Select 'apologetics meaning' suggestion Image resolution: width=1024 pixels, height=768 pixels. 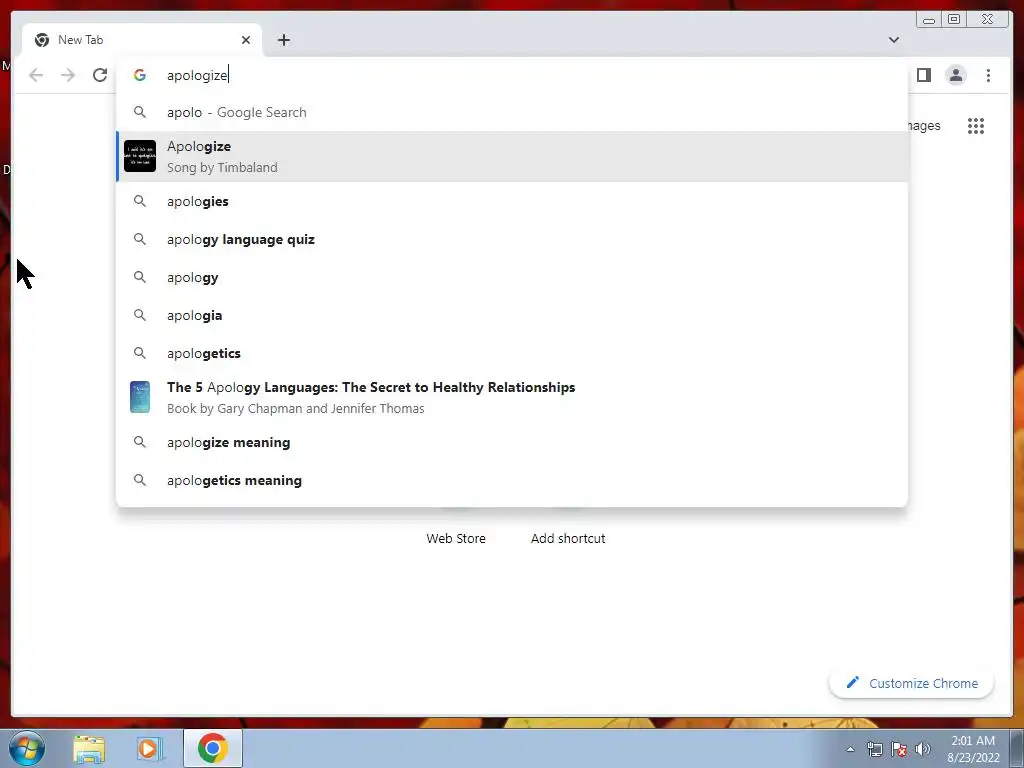(x=512, y=480)
